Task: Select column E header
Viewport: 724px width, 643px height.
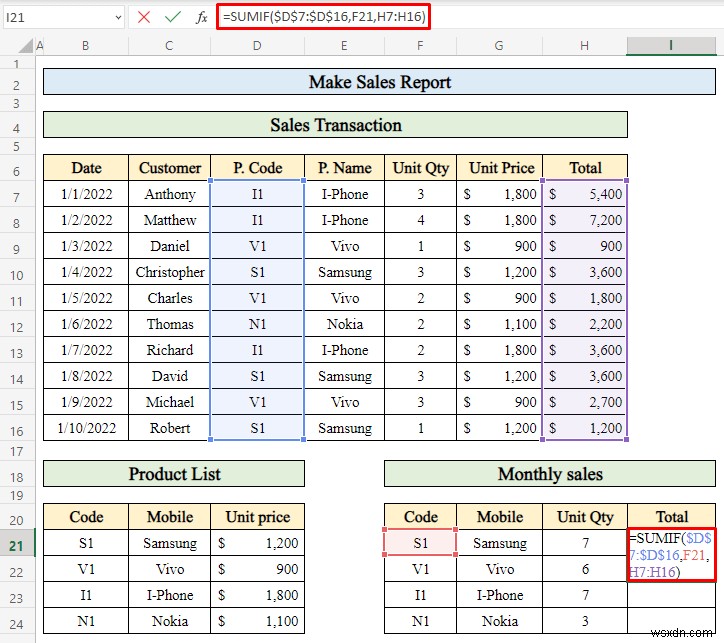Action: pos(344,46)
